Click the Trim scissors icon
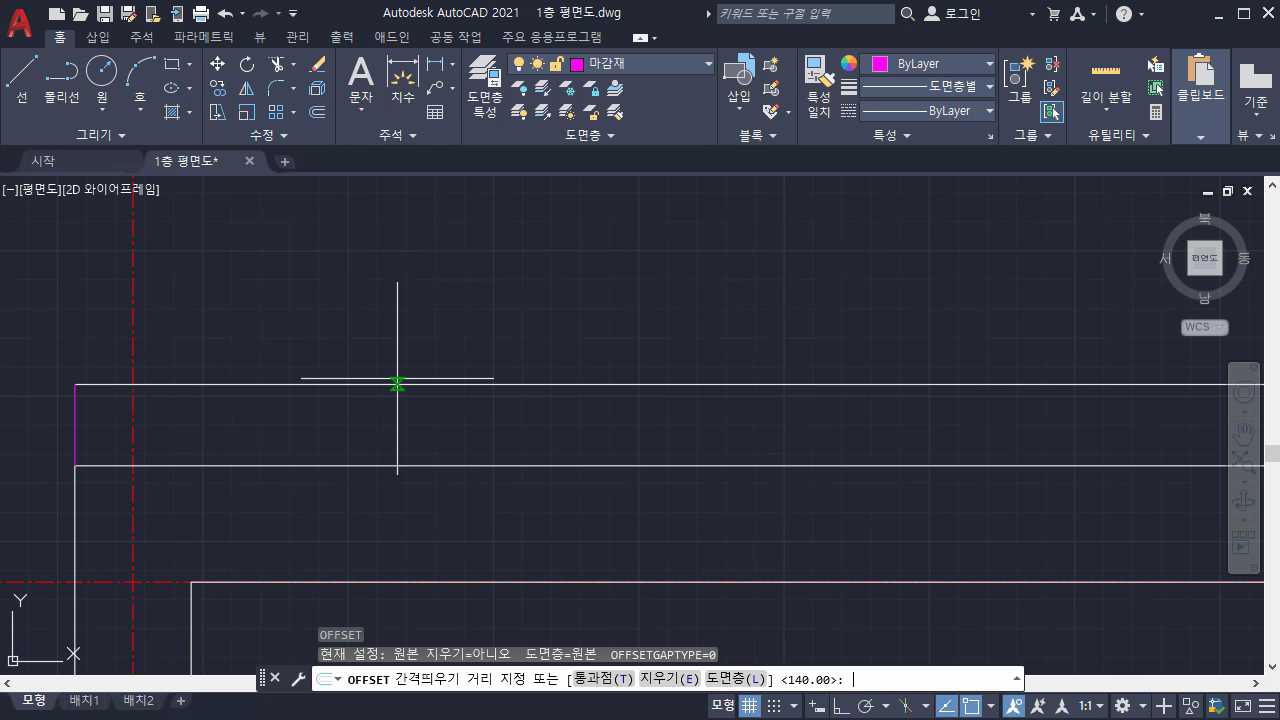 277,64
